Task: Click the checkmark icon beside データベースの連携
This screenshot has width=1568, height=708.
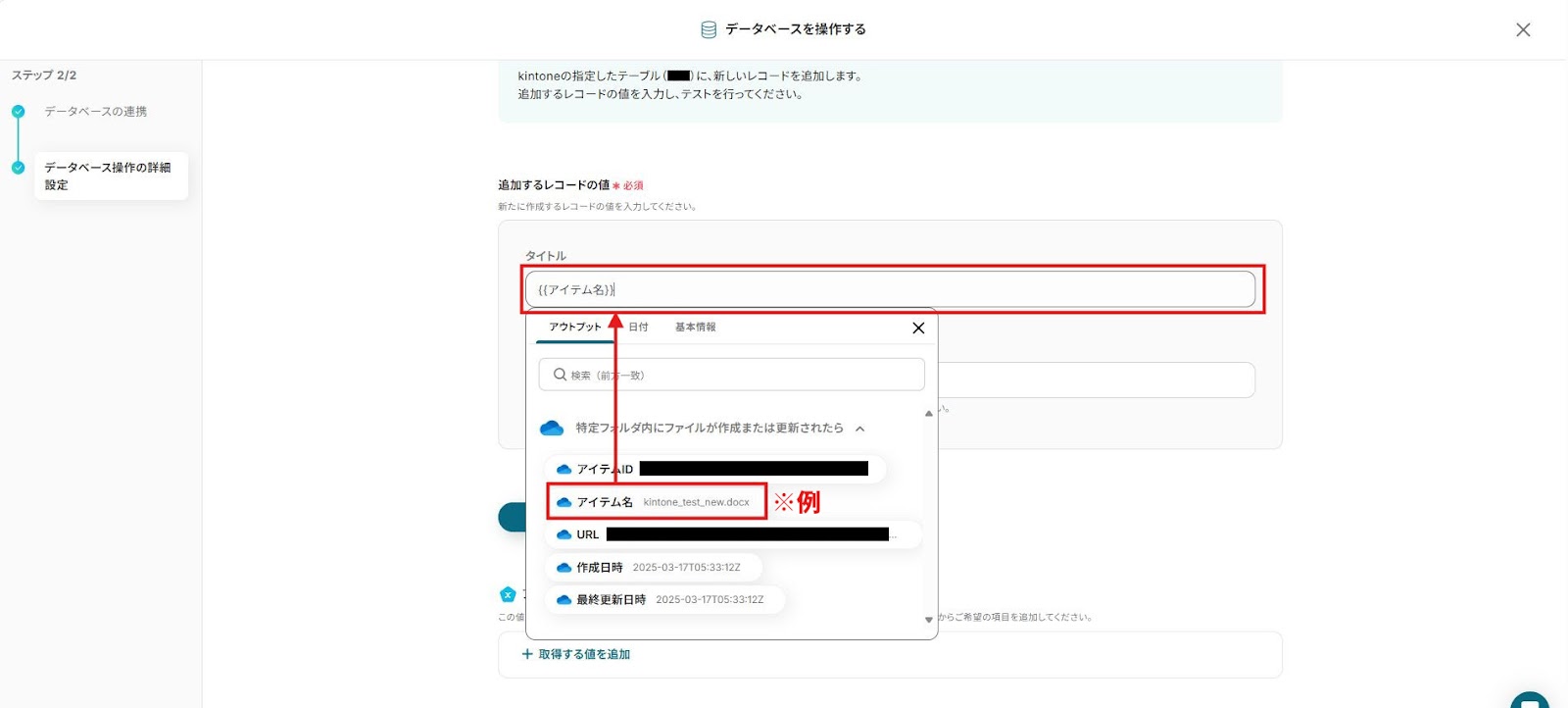Action: pyautogui.click(x=18, y=112)
